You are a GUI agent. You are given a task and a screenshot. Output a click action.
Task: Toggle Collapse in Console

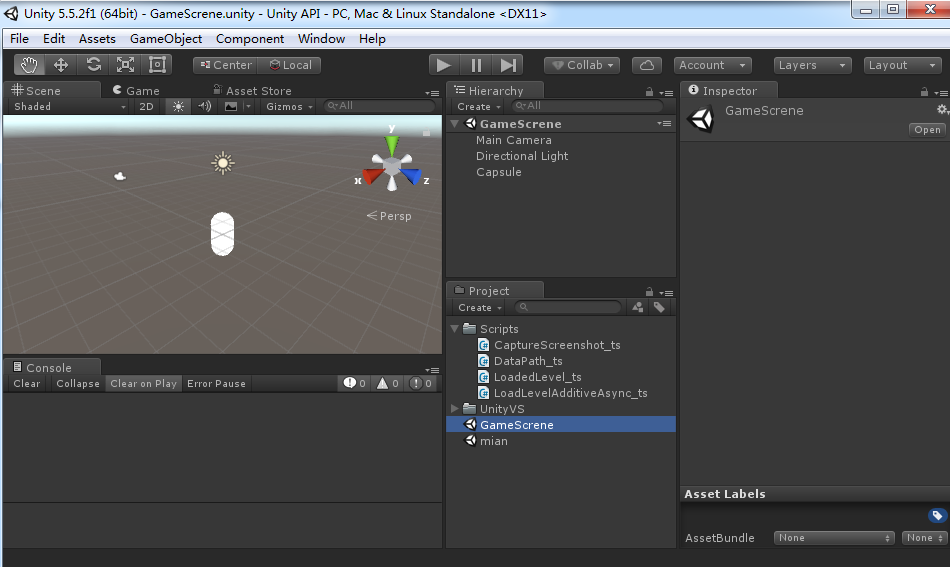coord(78,383)
